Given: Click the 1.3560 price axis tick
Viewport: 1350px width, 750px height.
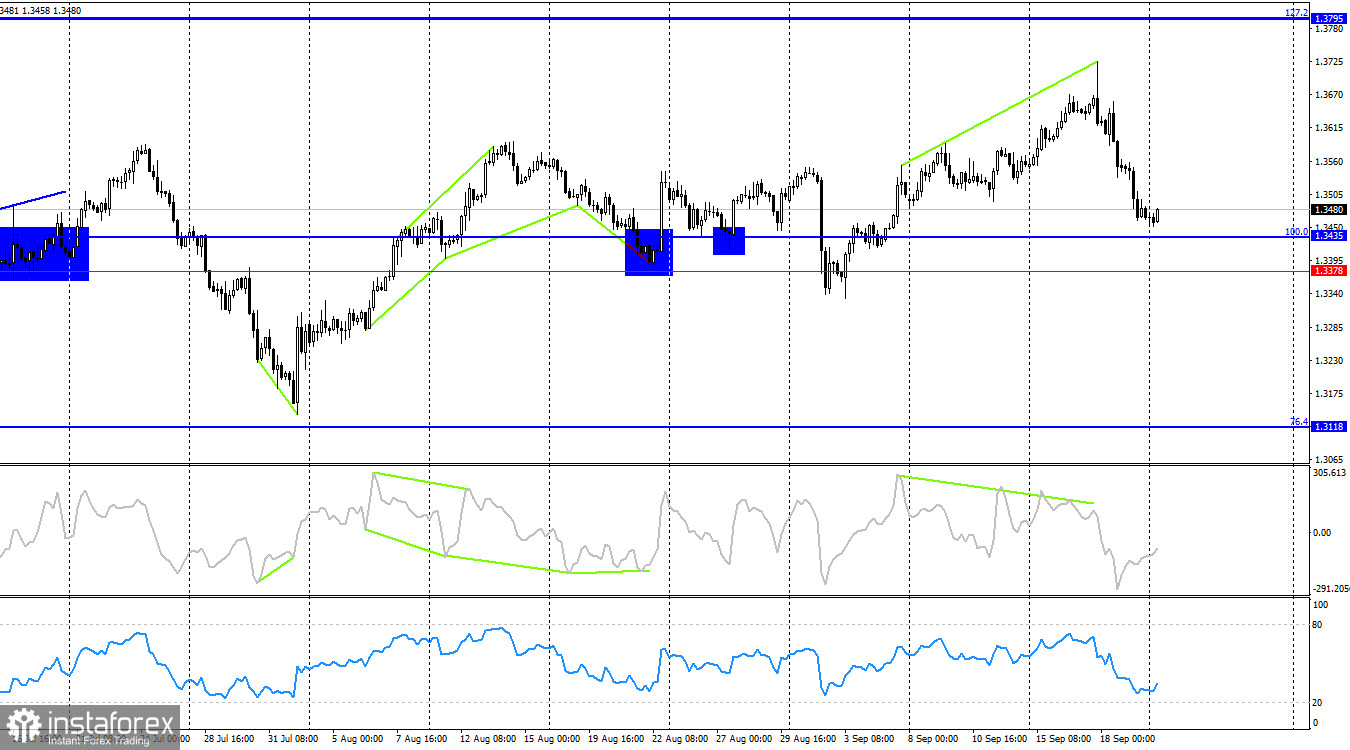Looking at the screenshot, I should pyautogui.click(x=1329, y=161).
